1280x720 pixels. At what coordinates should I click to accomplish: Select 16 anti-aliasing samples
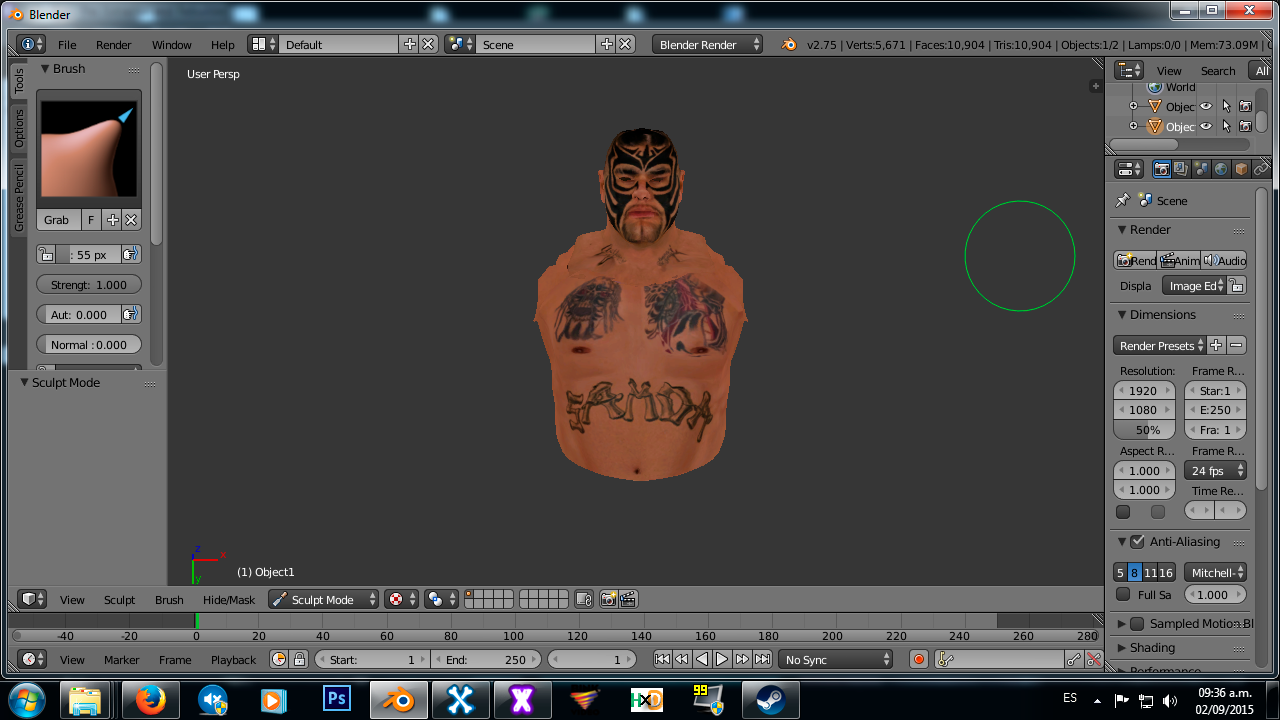coord(1166,572)
